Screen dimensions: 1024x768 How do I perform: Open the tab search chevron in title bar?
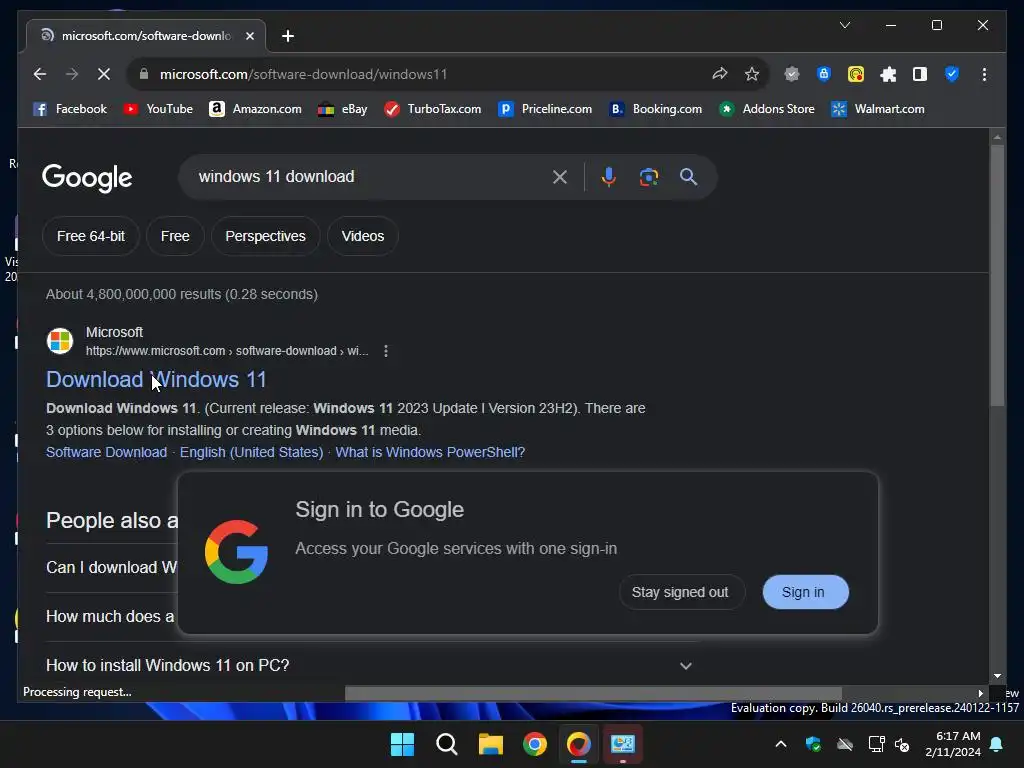[x=844, y=25]
